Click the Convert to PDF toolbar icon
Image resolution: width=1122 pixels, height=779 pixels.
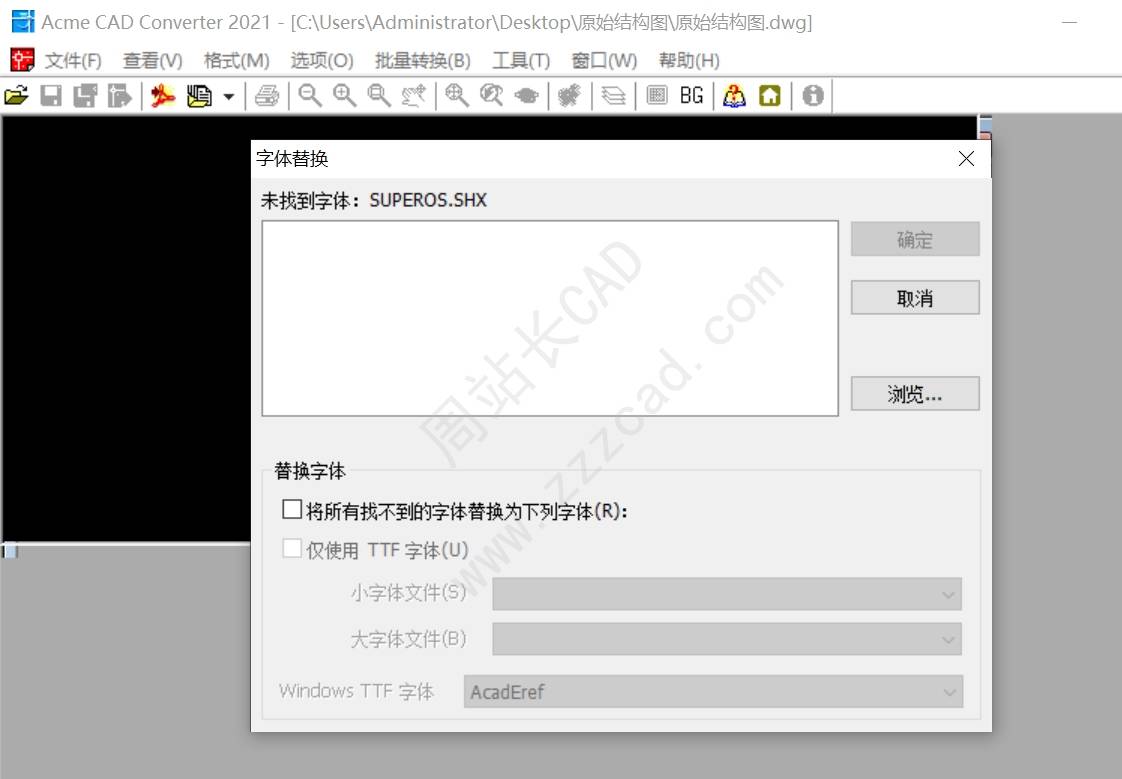[x=163, y=96]
